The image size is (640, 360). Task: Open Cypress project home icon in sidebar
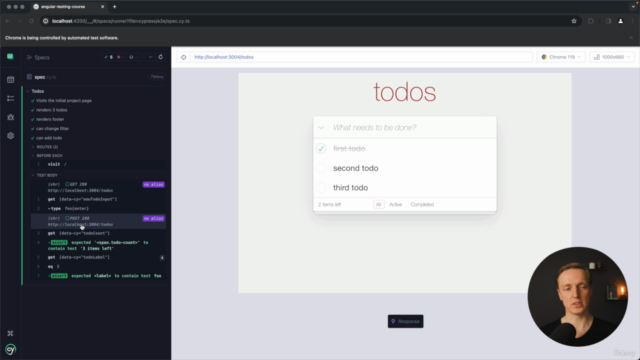tap(10, 57)
